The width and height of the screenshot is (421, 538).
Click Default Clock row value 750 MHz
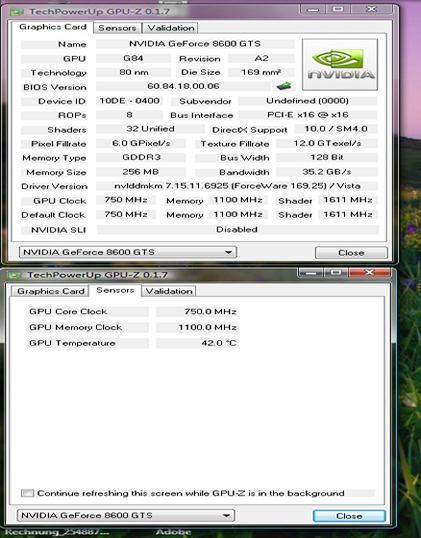point(126,214)
